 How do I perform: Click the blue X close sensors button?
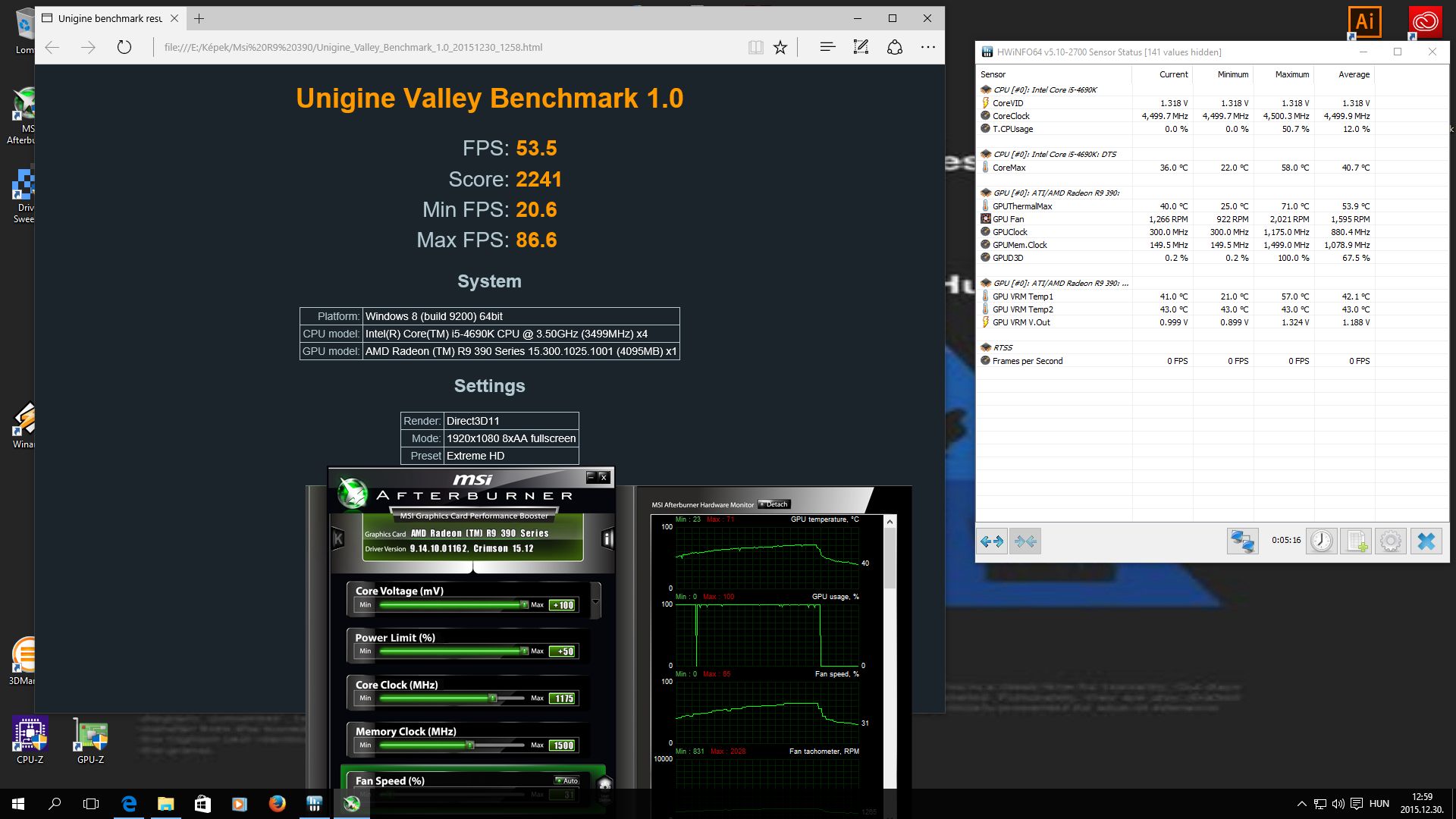[1426, 541]
